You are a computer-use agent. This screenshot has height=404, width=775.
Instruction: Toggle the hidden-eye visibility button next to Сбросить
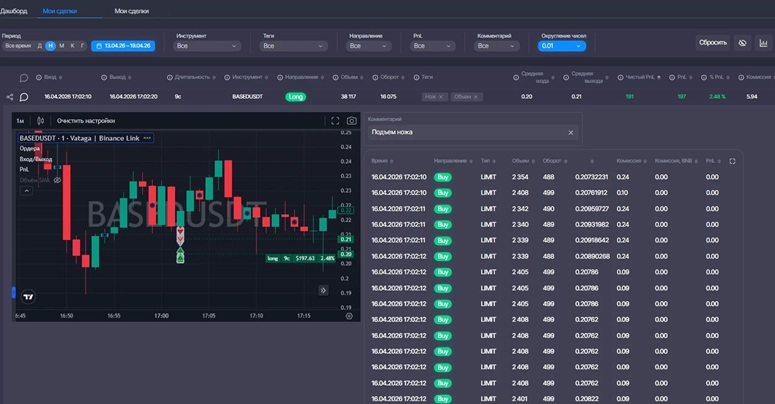[x=741, y=43]
